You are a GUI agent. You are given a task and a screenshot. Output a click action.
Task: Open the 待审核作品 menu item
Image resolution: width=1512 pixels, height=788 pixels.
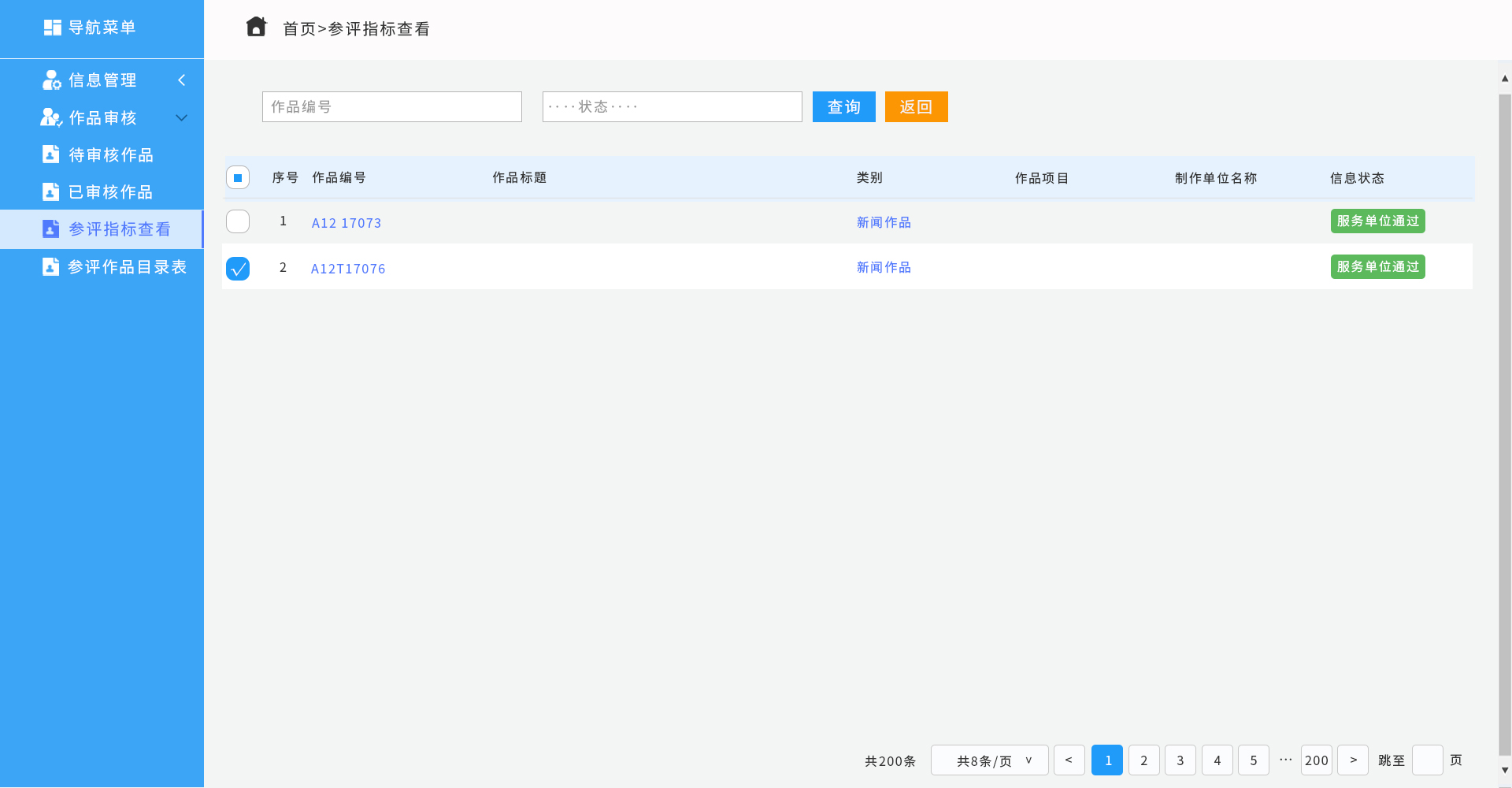point(111,154)
